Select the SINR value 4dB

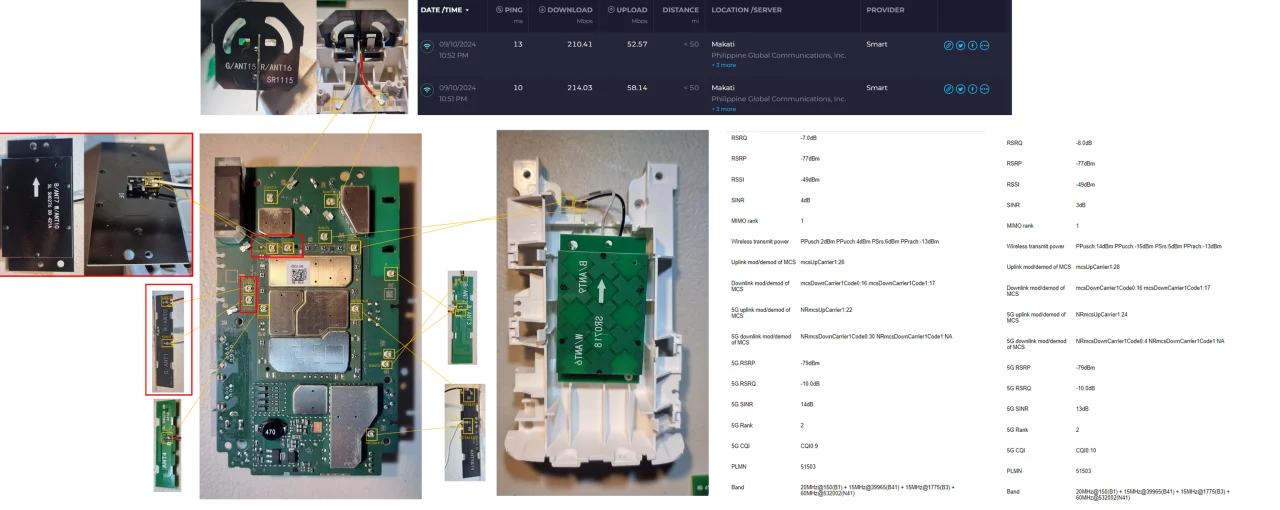tap(805, 200)
